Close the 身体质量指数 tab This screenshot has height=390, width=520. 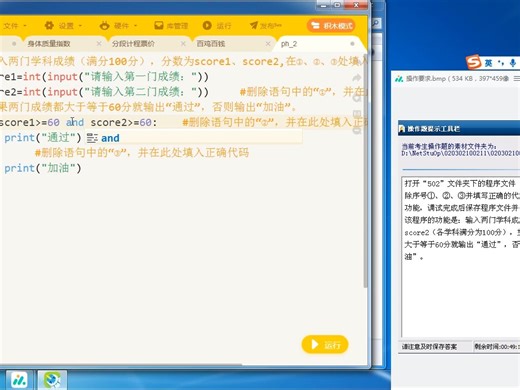(x=99, y=44)
